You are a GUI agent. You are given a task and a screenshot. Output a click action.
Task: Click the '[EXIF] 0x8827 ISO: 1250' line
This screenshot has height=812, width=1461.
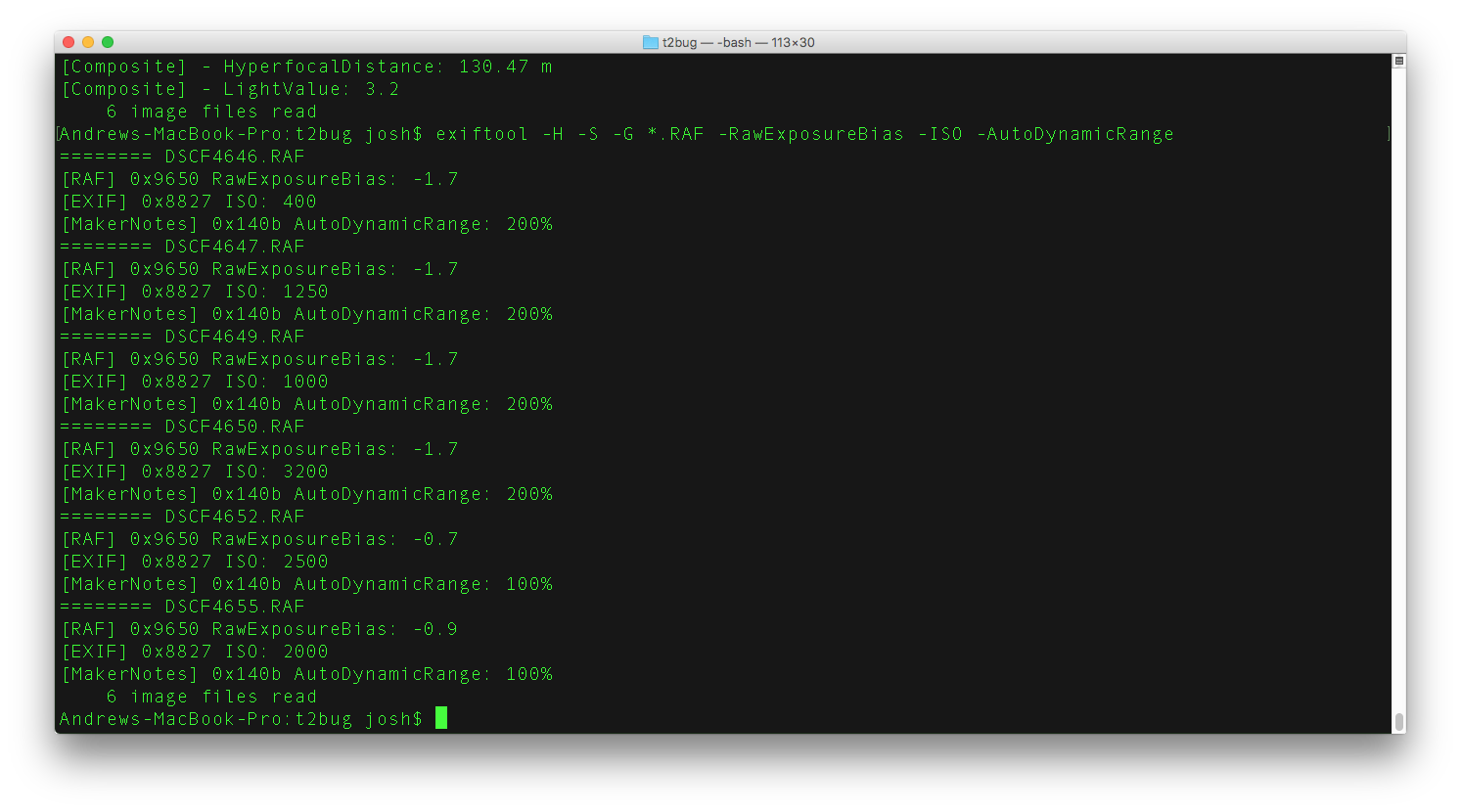click(x=195, y=292)
